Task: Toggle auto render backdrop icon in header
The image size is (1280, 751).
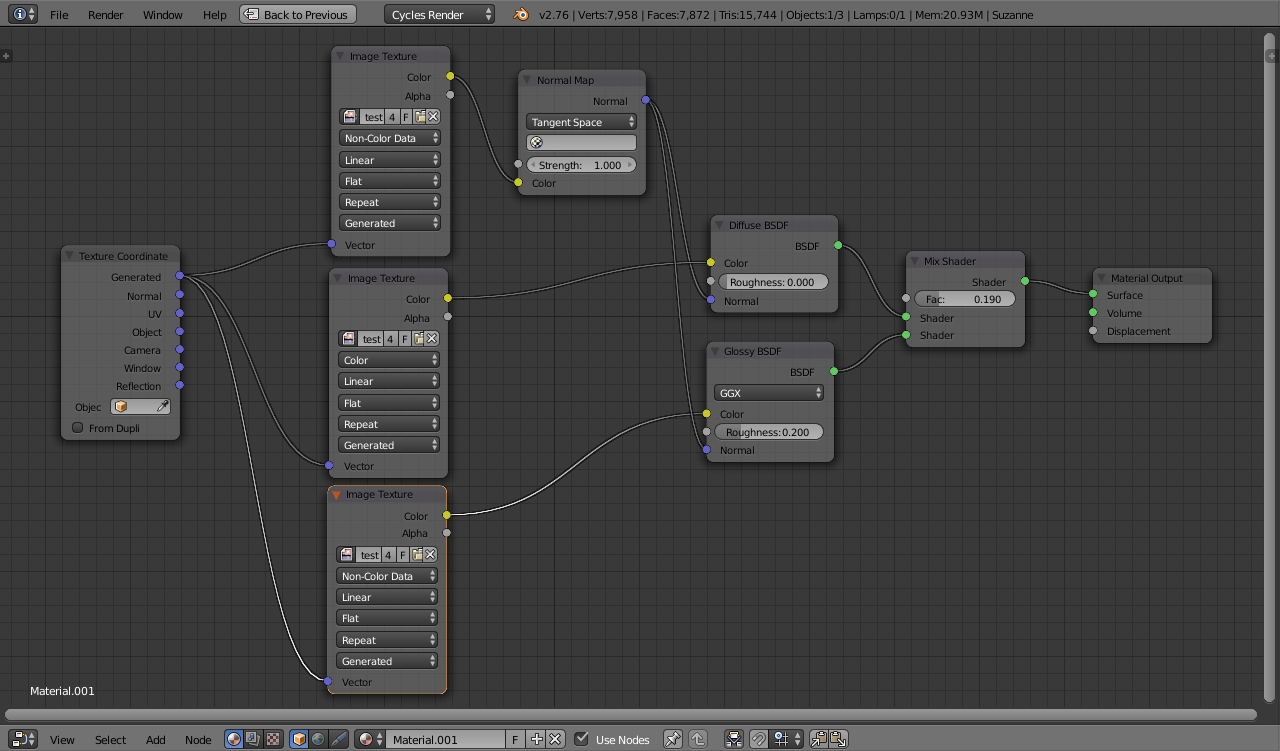Action: 735,739
